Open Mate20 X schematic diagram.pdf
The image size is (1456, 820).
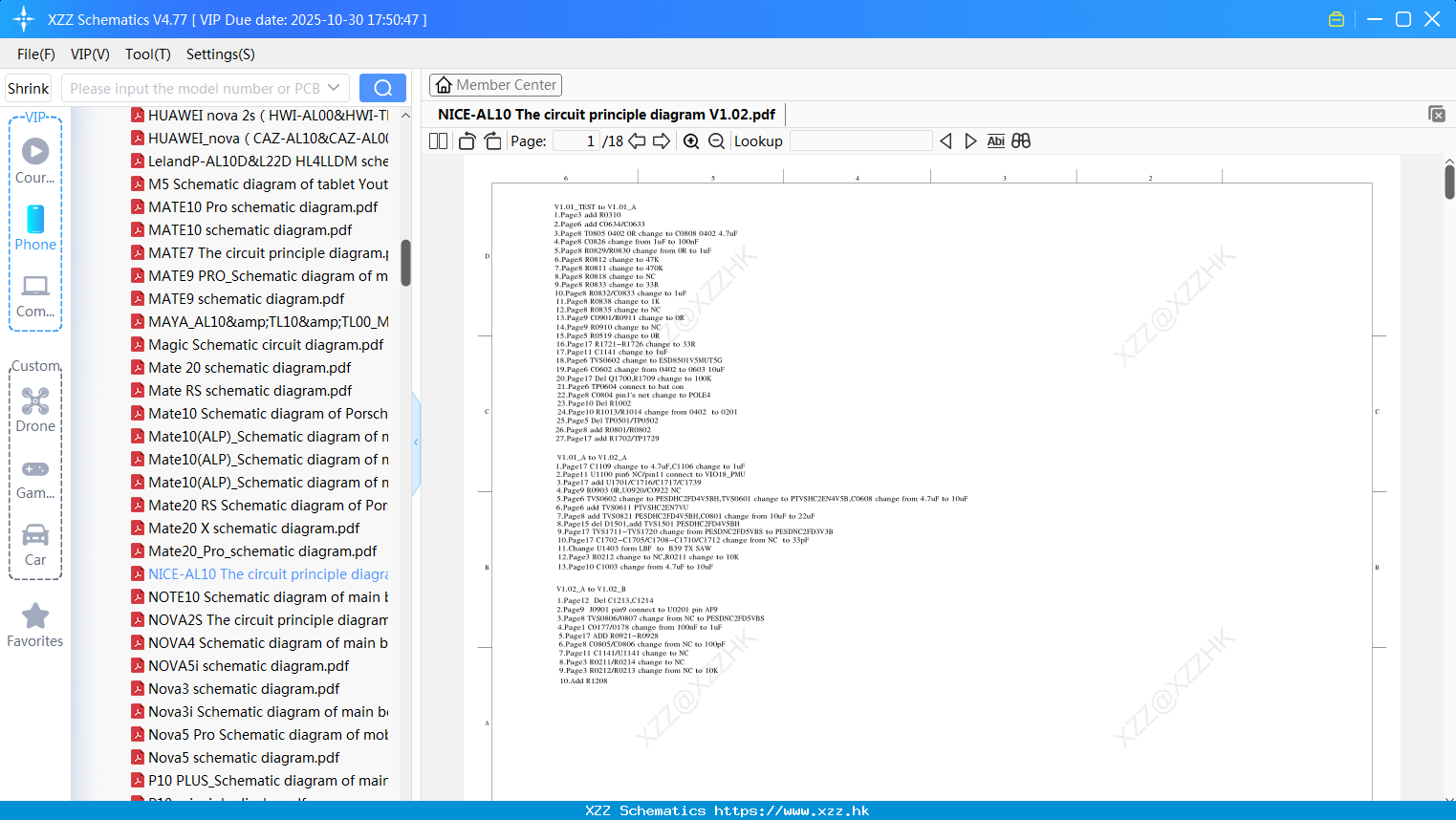click(x=253, y=529)
